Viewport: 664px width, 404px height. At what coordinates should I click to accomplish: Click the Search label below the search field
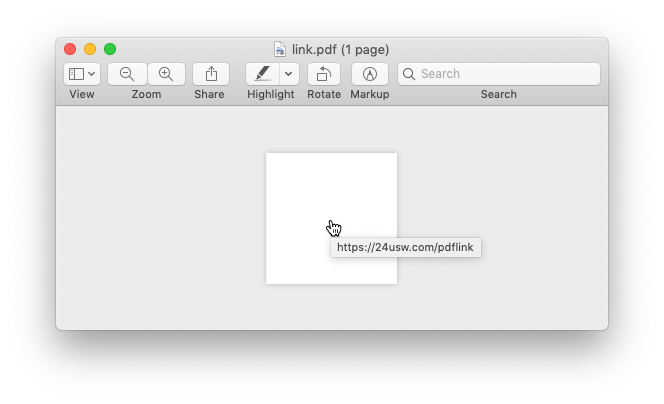click(499, 94)
